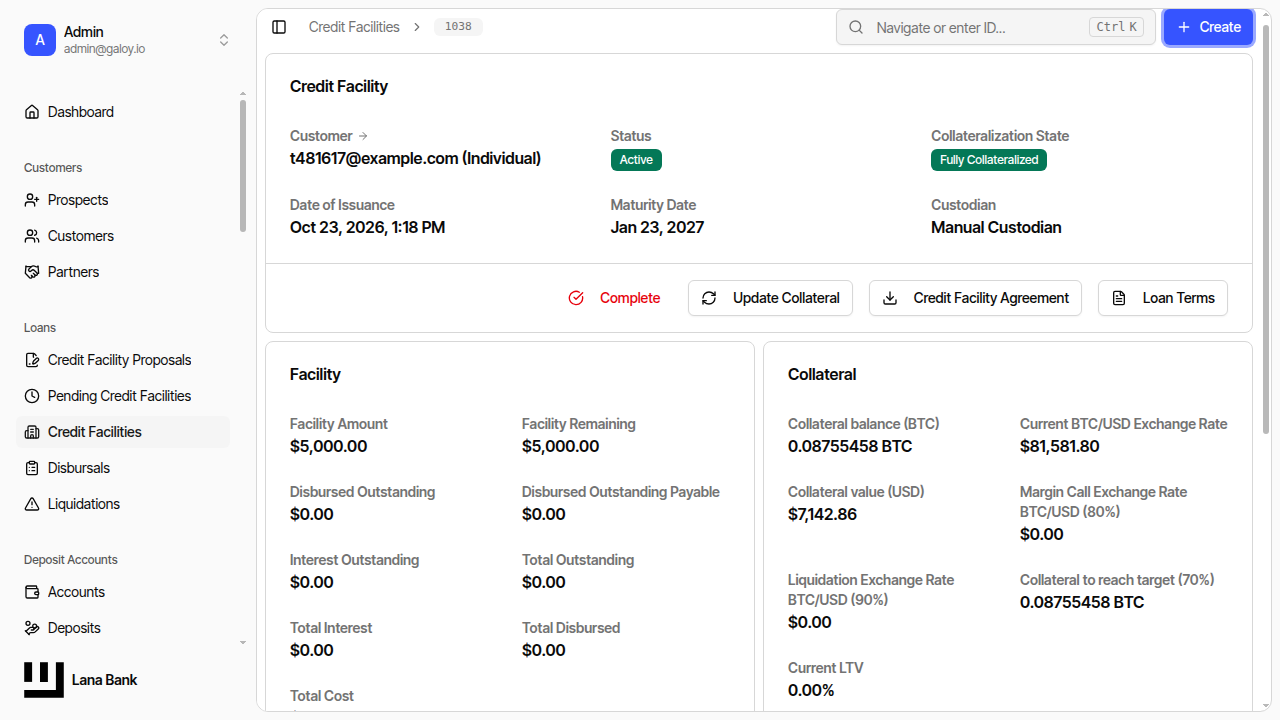The image size is (1280, 720).
Task: Click the Deposit Accounts wallet icon
Action: 32,592
